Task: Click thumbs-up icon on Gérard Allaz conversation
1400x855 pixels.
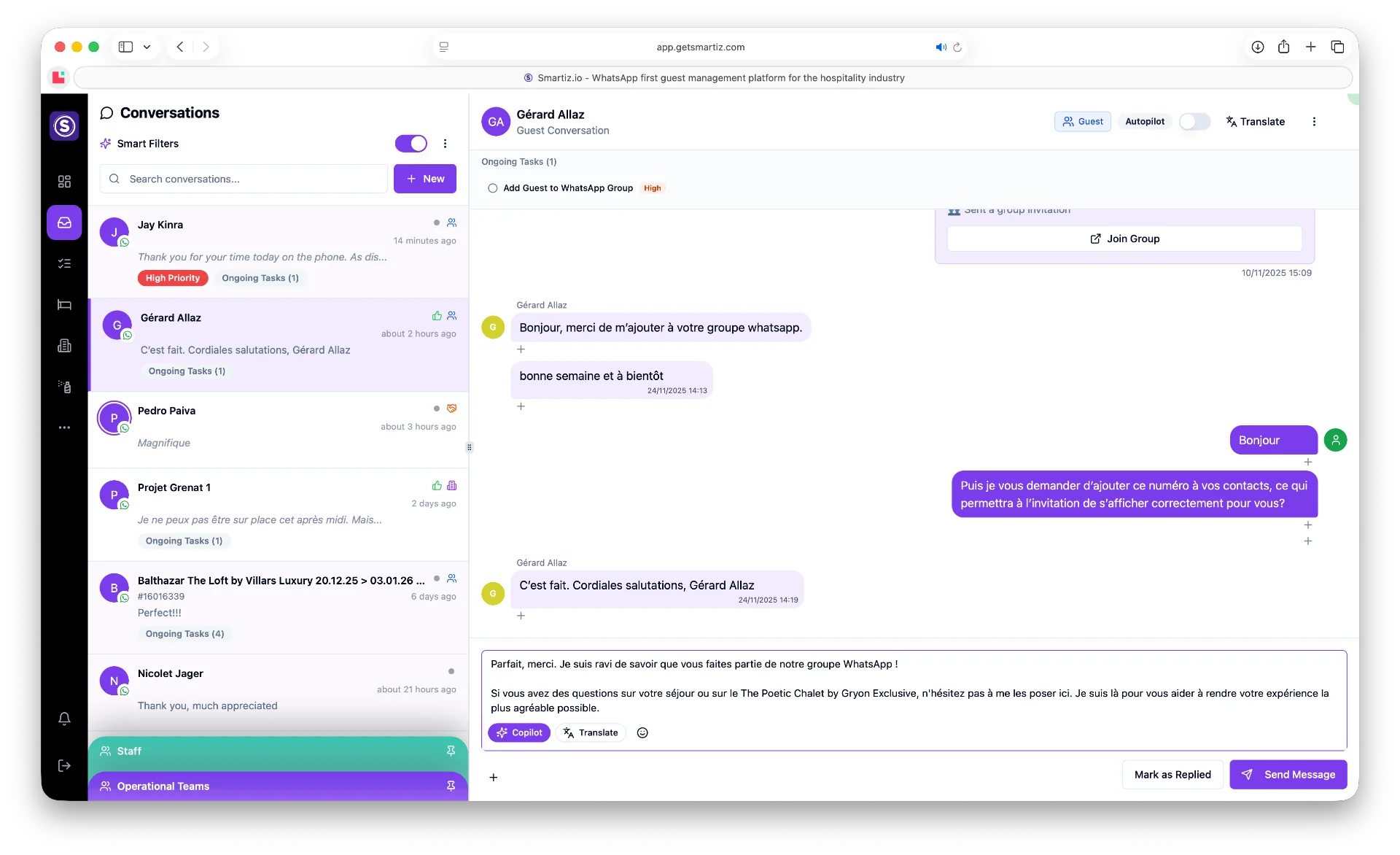Action: point(437,316)
